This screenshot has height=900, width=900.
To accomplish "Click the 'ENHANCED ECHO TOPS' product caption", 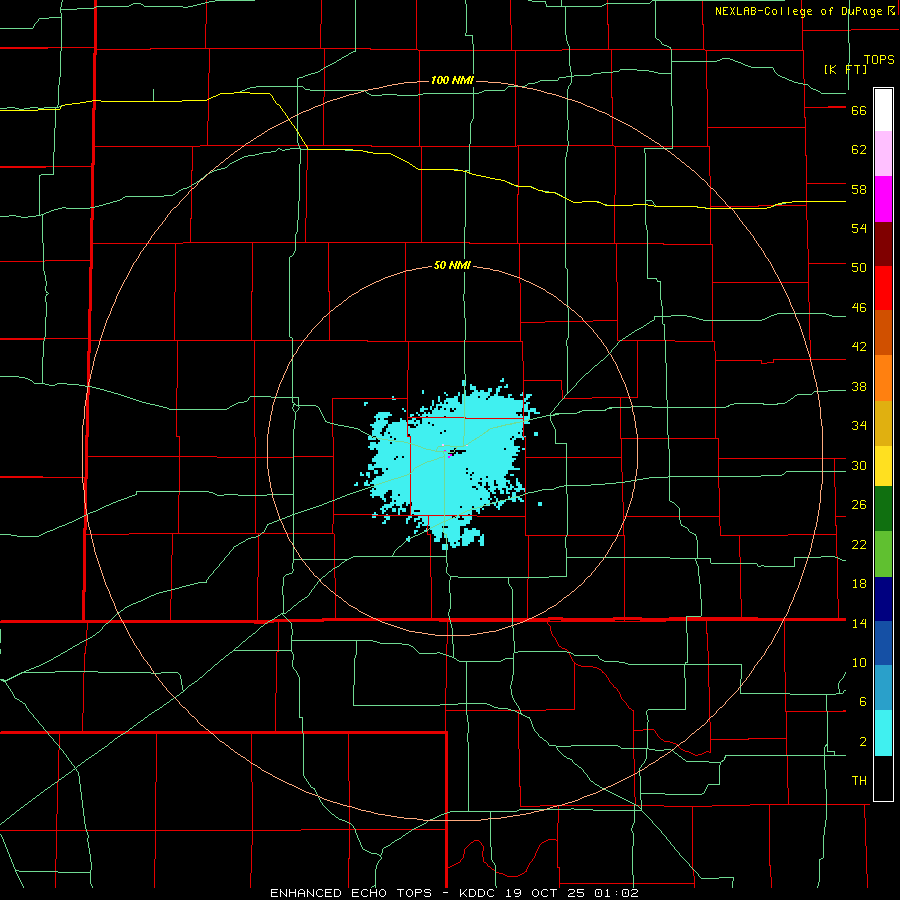I will coord(352,893).
